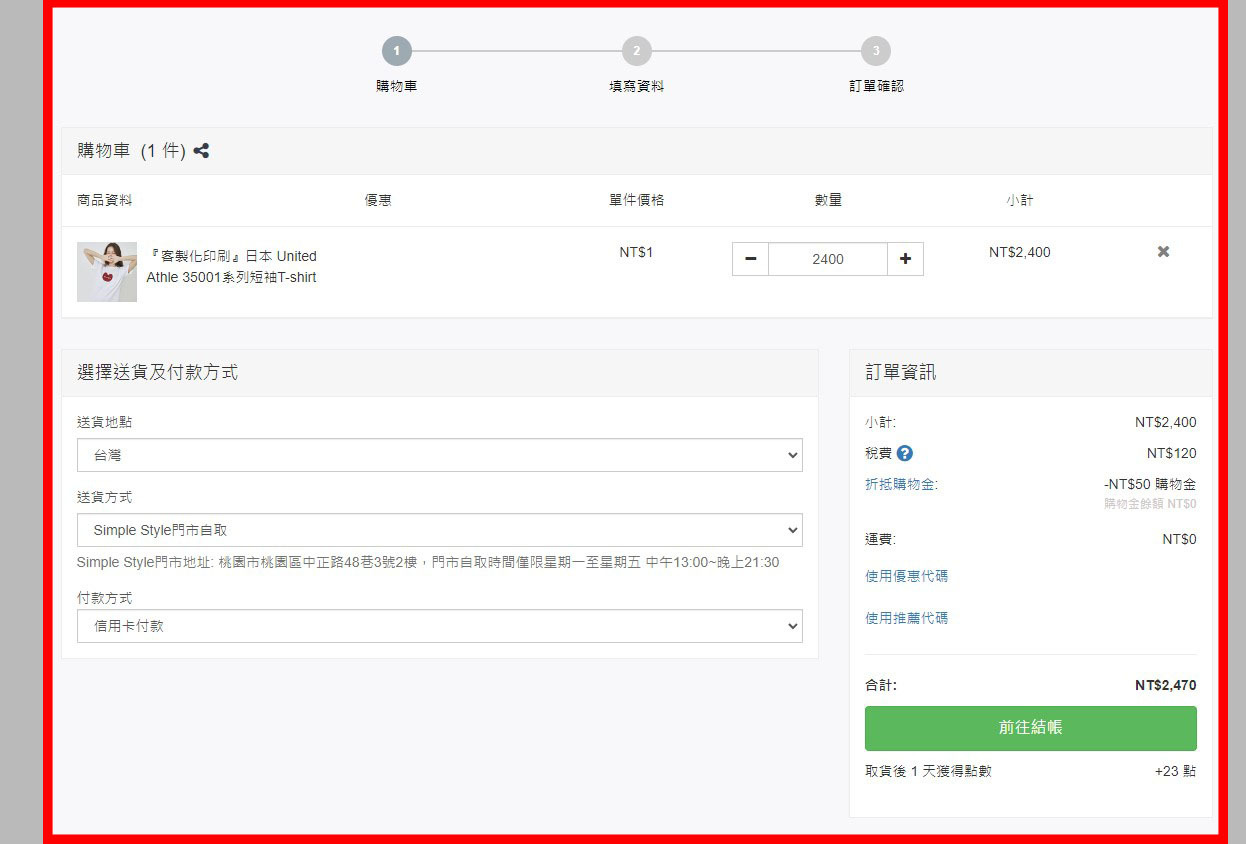
Task: Click the 折抵購物金 link
Action: pyautogui.click(x=901, y=485)
